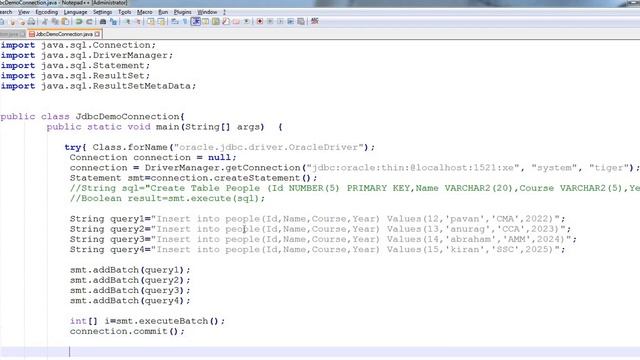Click the spell check ABC icon
The height and width of the screenshot is (360, 640).
[x=314, y=21]
